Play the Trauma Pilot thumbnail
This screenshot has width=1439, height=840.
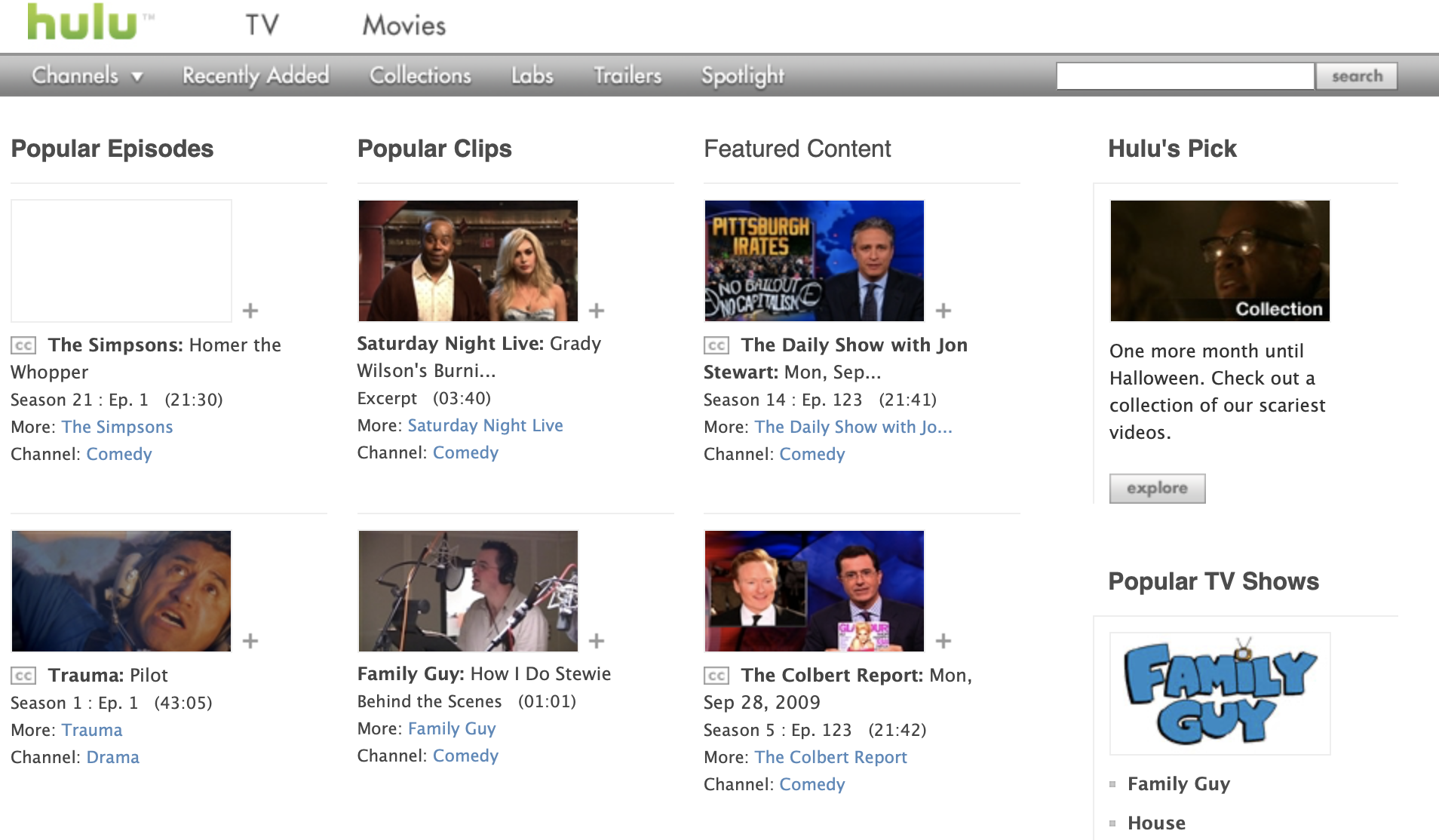pos(121,591)
